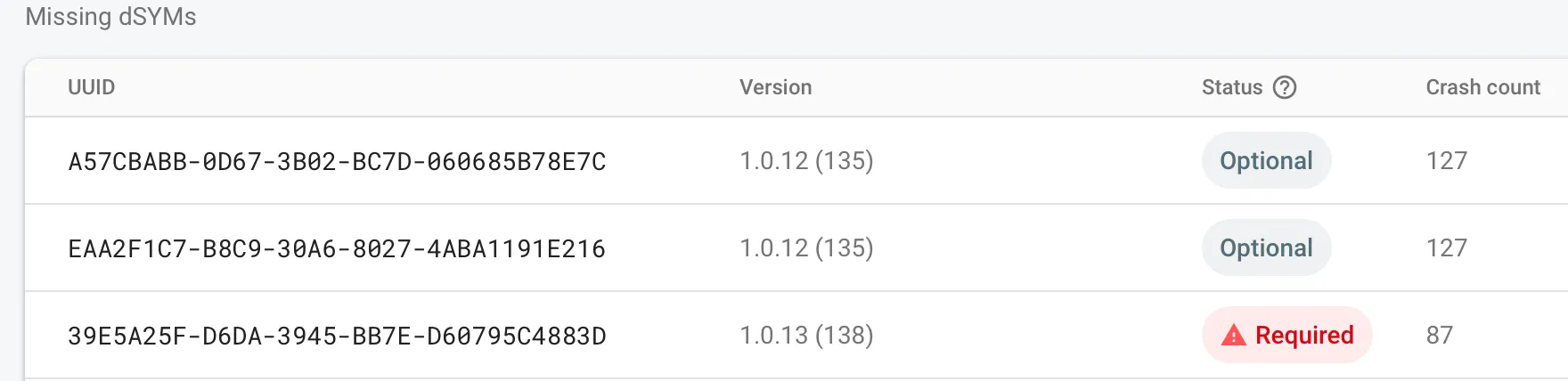Sort by the Version column header
This screenshot has height=381, width=1568.
point(775,87)
